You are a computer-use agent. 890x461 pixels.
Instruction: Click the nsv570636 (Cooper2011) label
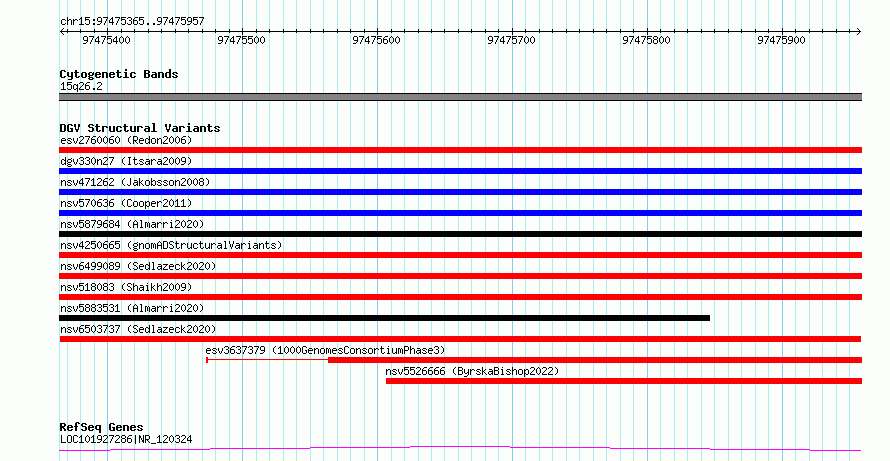pyautogui.click(x=126, y=203)
